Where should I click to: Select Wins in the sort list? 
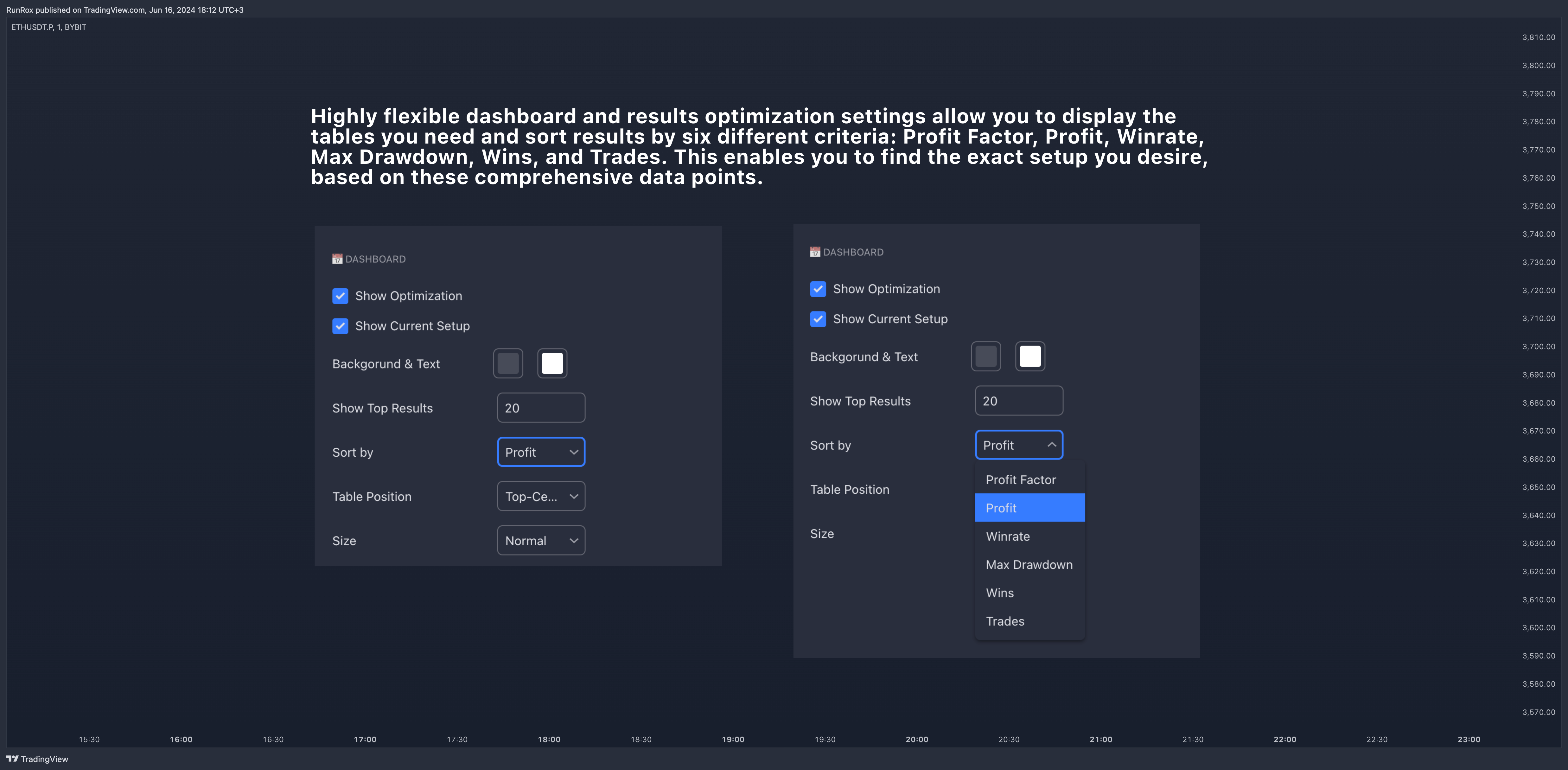click(999, 593)
